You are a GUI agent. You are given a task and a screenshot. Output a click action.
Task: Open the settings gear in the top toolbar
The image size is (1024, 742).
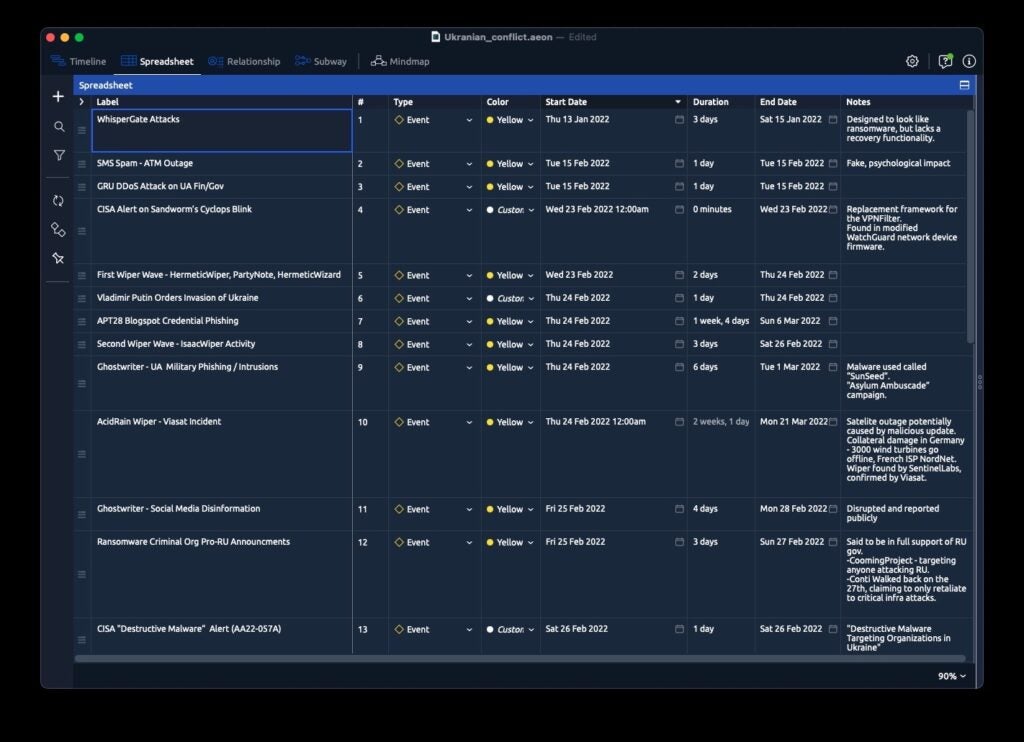click(x=912, y=61)
